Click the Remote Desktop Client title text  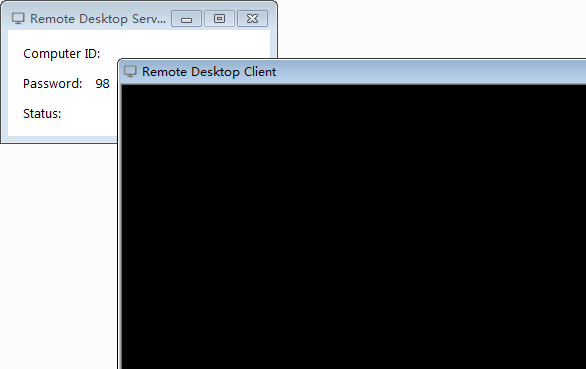[209, 72]
